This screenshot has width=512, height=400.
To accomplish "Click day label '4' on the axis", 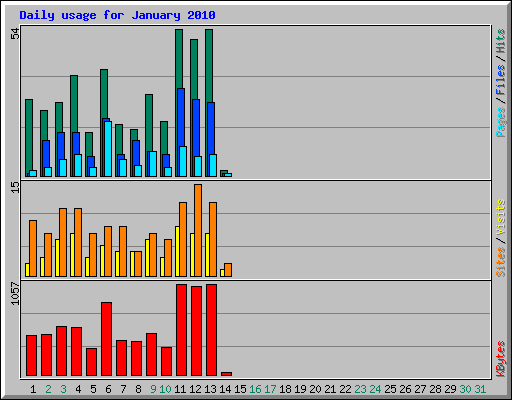I will 78,389.
